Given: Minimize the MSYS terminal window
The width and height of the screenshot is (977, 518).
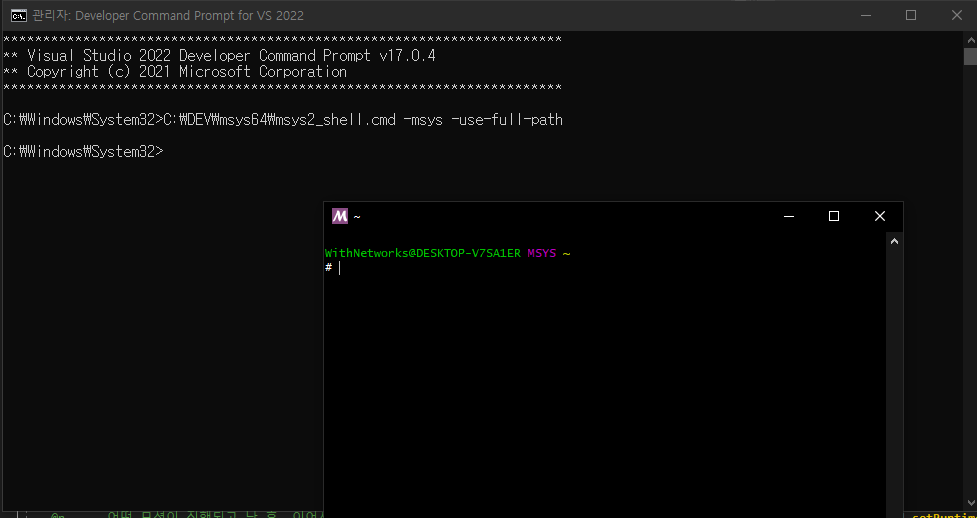Looking at the screenshot, I should tap(789, 216).
